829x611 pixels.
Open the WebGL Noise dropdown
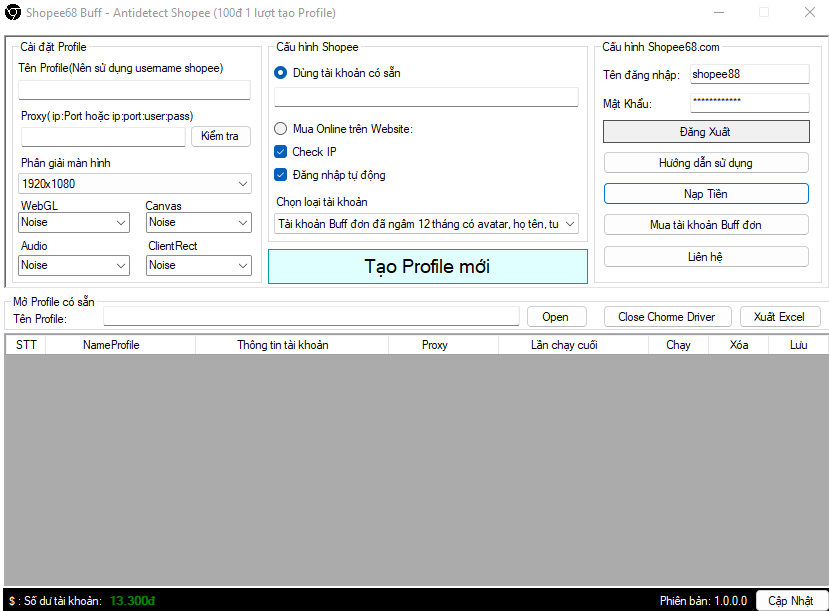pos(73,223)
